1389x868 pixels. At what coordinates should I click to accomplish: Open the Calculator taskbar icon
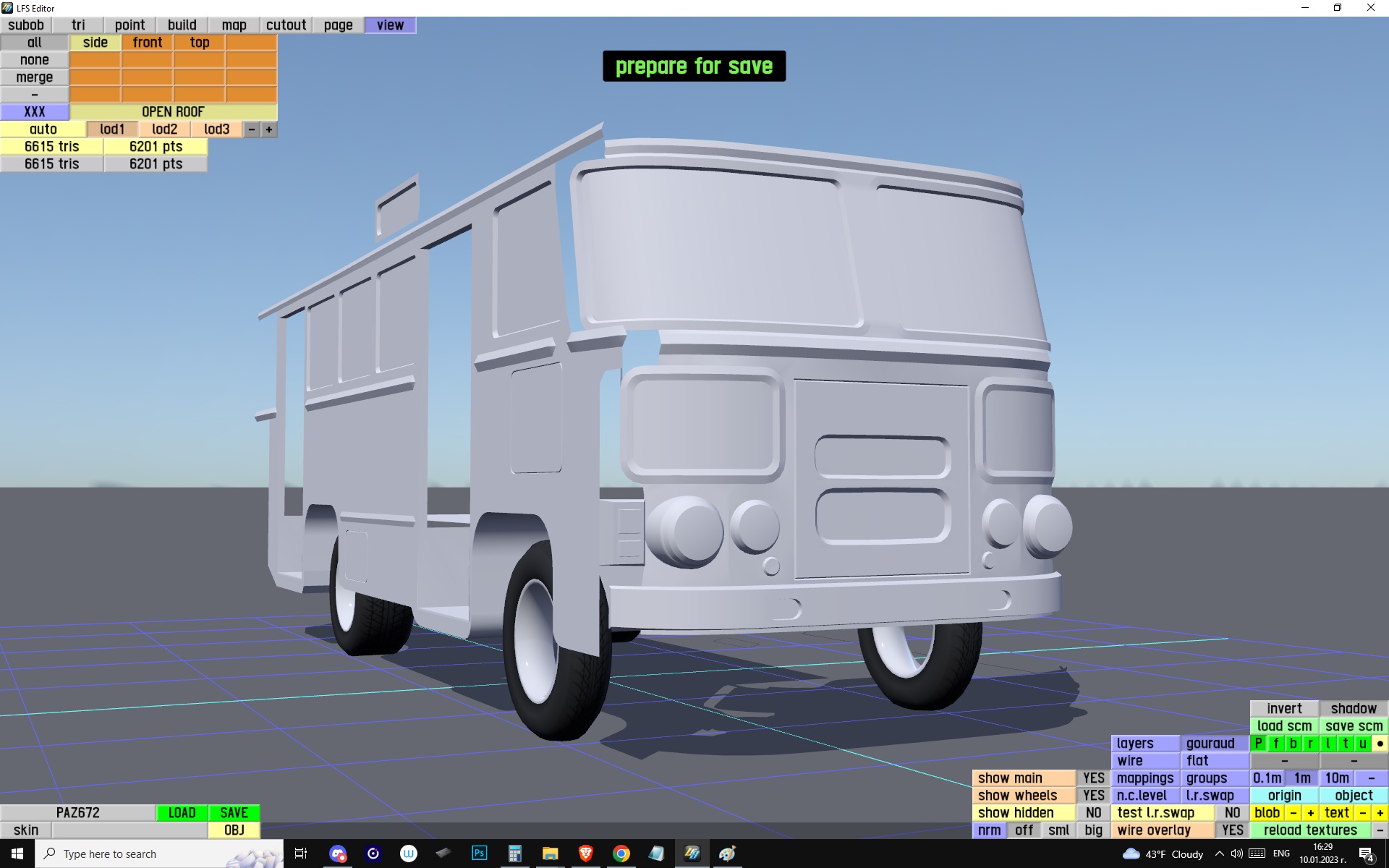(514, 854)
